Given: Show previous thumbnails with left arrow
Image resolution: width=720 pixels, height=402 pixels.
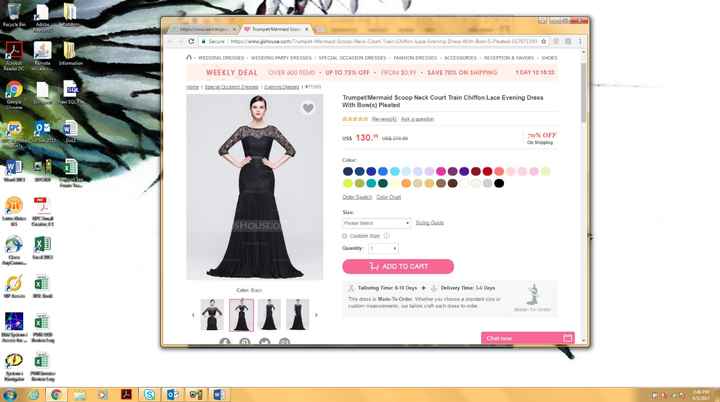Looking at the screenshot, I should tap(193, 315).
